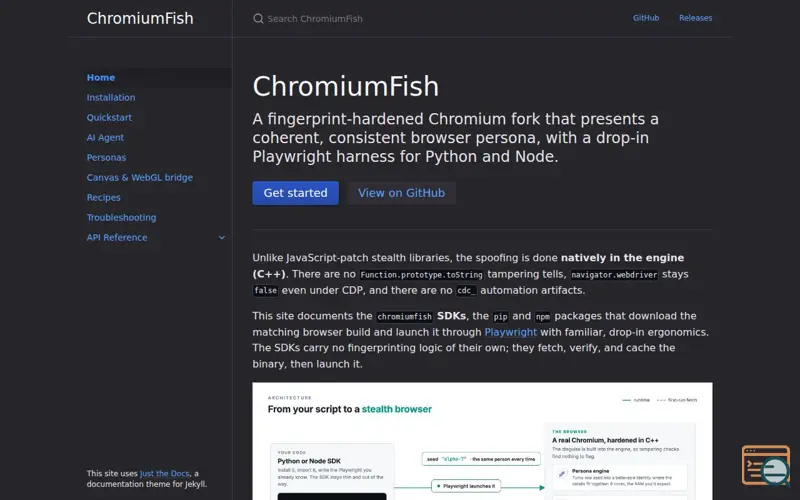Click the Get started button
Screen dimensions: 800x500
click(x=295, y=193)
